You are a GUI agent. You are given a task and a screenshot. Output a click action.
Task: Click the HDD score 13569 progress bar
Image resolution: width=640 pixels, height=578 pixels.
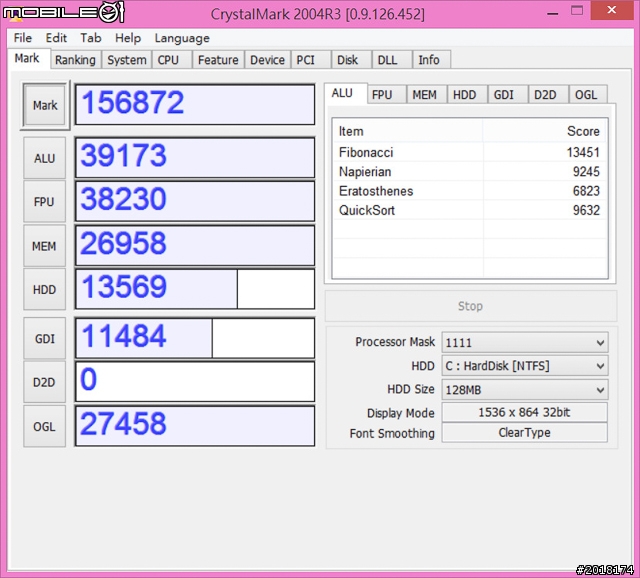195,289
